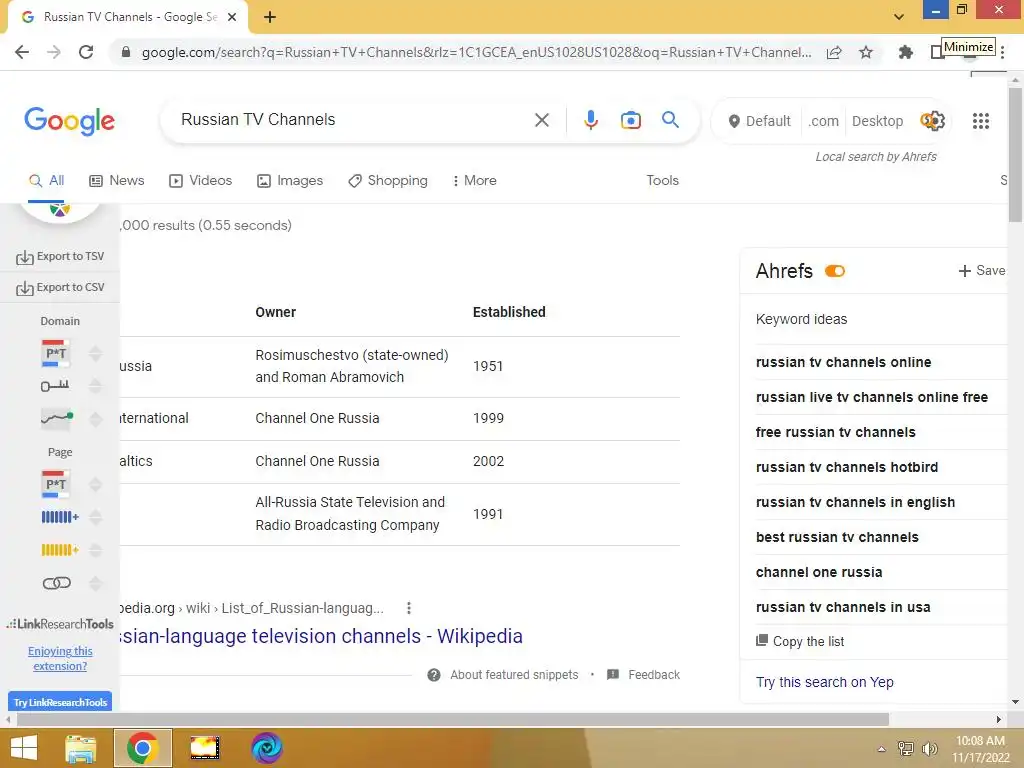1024x768 pixels.
Task: Reload the current page
Action: pyautogui.click(x=86, y=52)
